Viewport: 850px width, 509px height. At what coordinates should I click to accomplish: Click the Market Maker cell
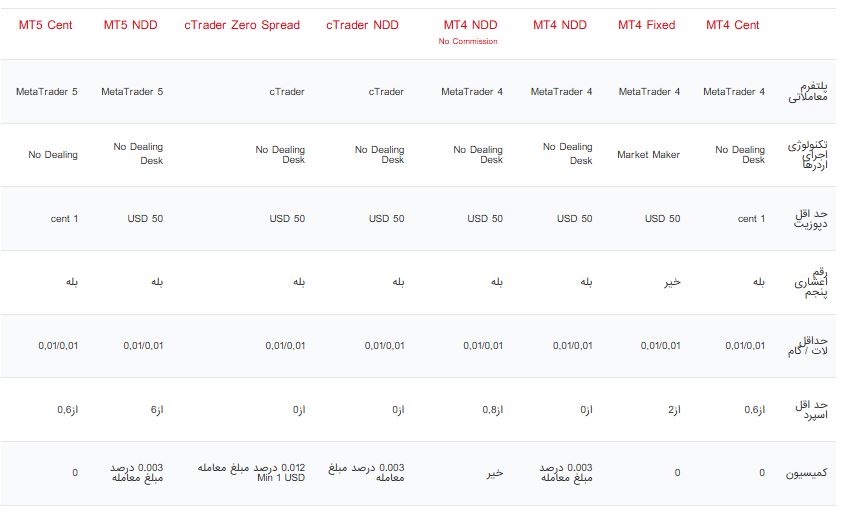pyautogui.click(x=648, y=155)
